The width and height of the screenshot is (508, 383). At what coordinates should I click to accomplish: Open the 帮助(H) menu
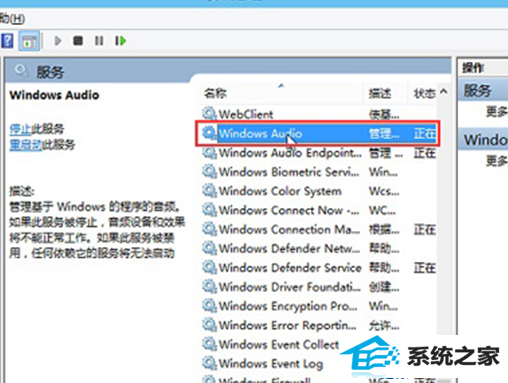(x=12, y=19)
